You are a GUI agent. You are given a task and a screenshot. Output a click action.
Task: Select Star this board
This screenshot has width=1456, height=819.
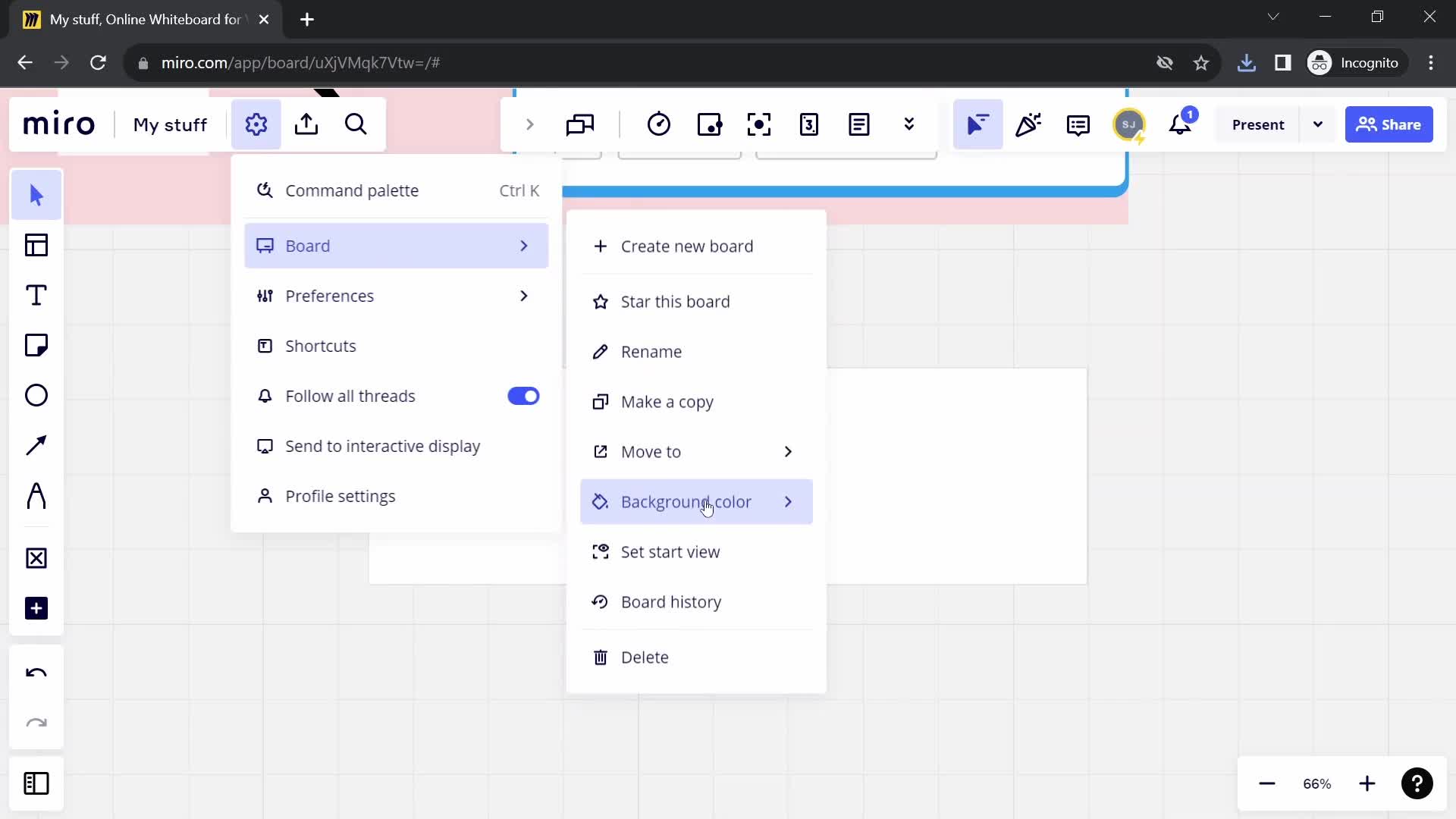coord(696,302)
